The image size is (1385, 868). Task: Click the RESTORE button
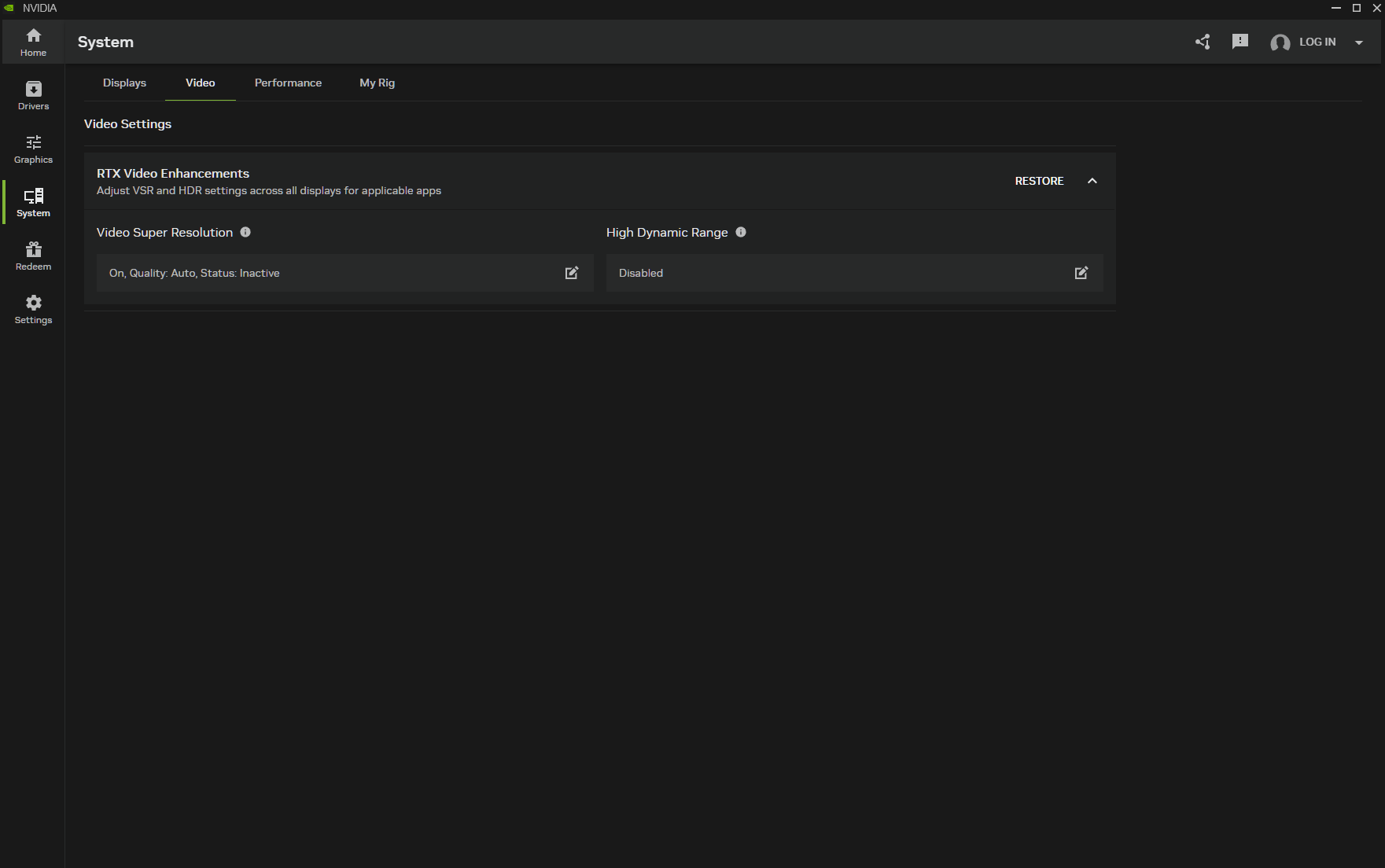click(1039, 181)
